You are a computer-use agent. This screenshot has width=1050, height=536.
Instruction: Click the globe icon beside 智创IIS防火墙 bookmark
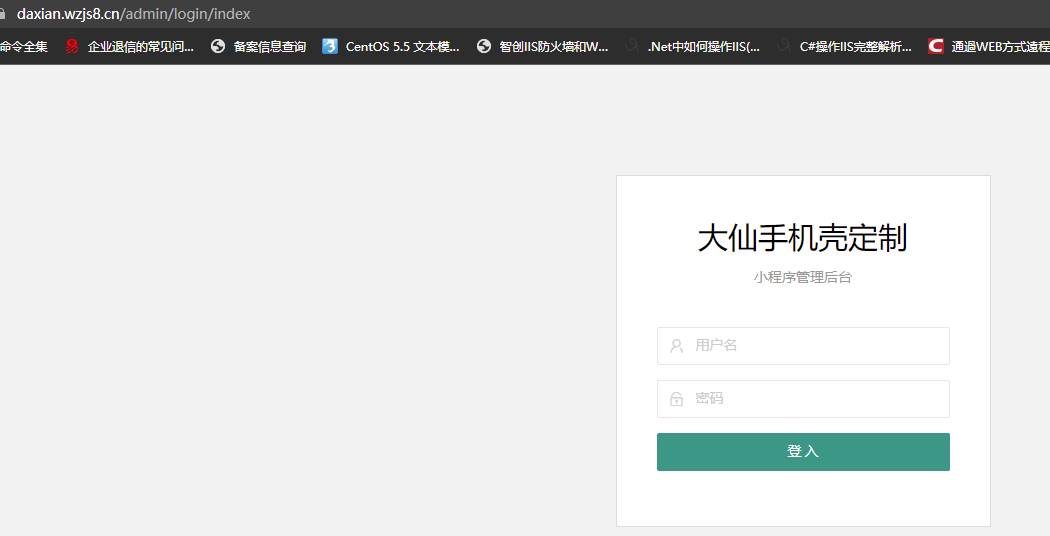[484, 46]
